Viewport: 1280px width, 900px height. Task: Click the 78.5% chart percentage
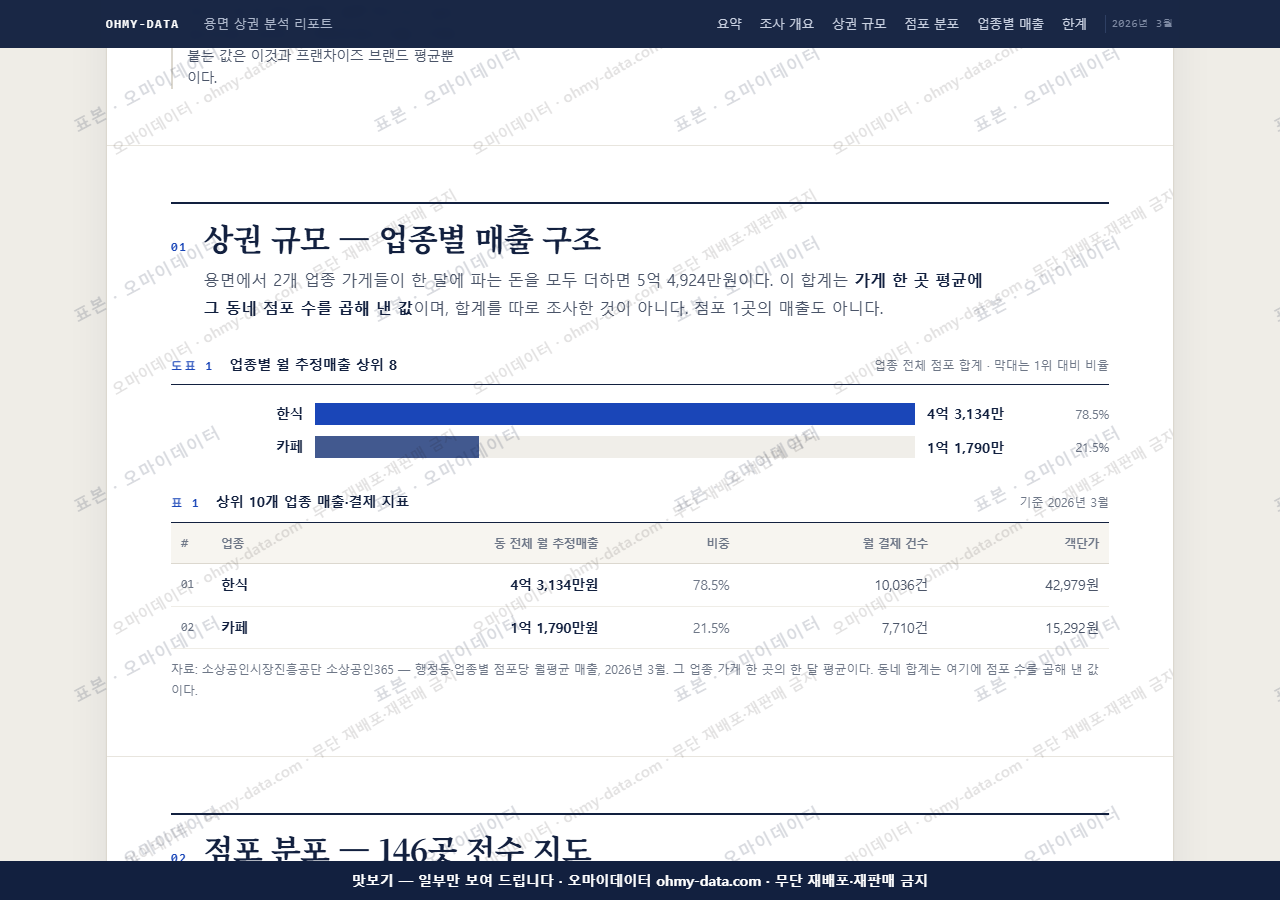click(1092, 414)
